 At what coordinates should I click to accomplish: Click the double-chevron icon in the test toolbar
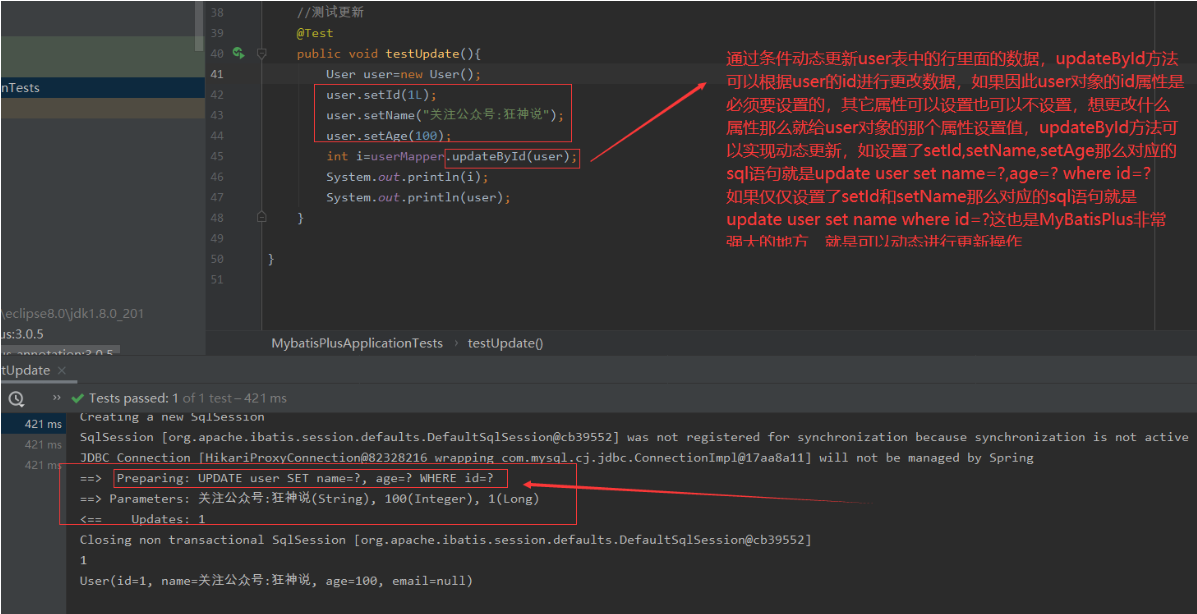(x=58, y=397)
